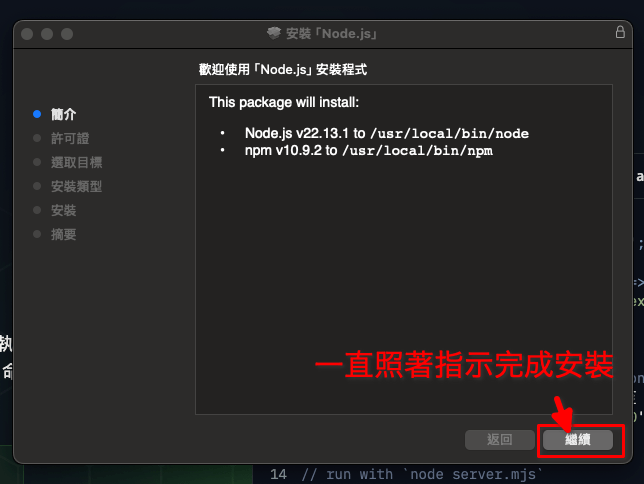Click the Node.js v22.13.1 install line
Viewport: 644px width, 484px height.
point(386,134)
